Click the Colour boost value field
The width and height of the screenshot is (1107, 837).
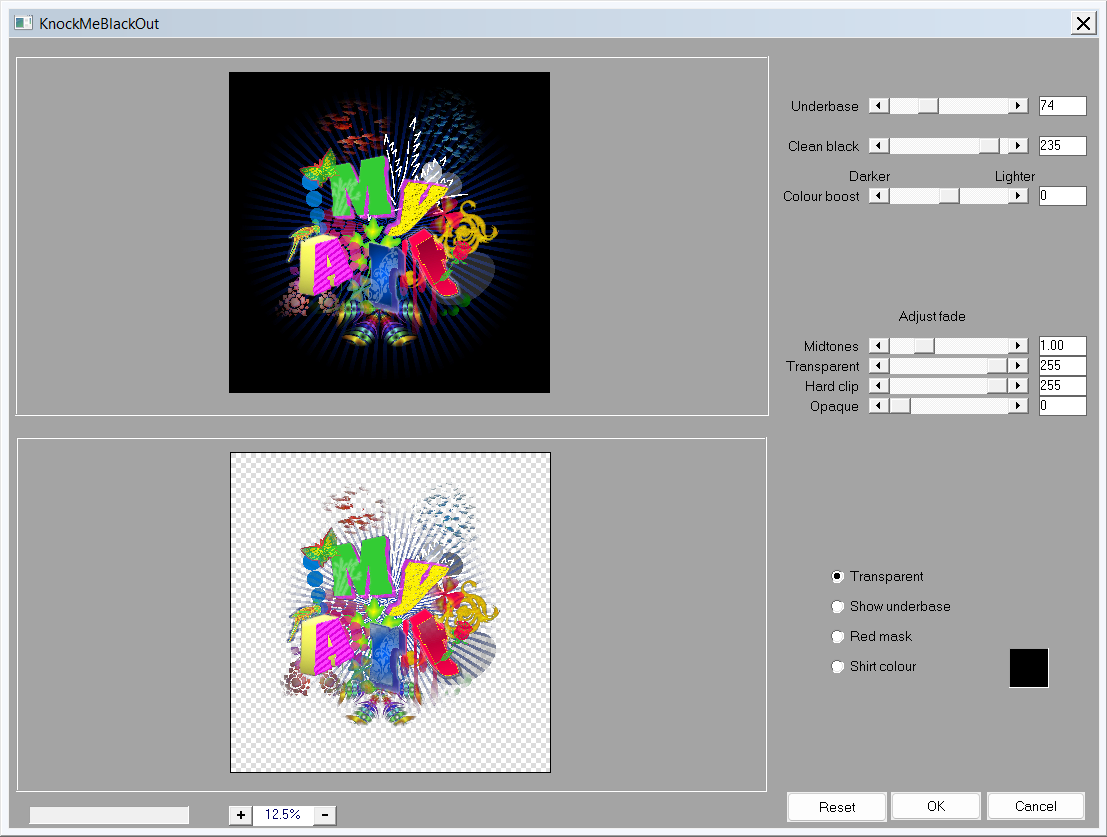[1063, 195]
